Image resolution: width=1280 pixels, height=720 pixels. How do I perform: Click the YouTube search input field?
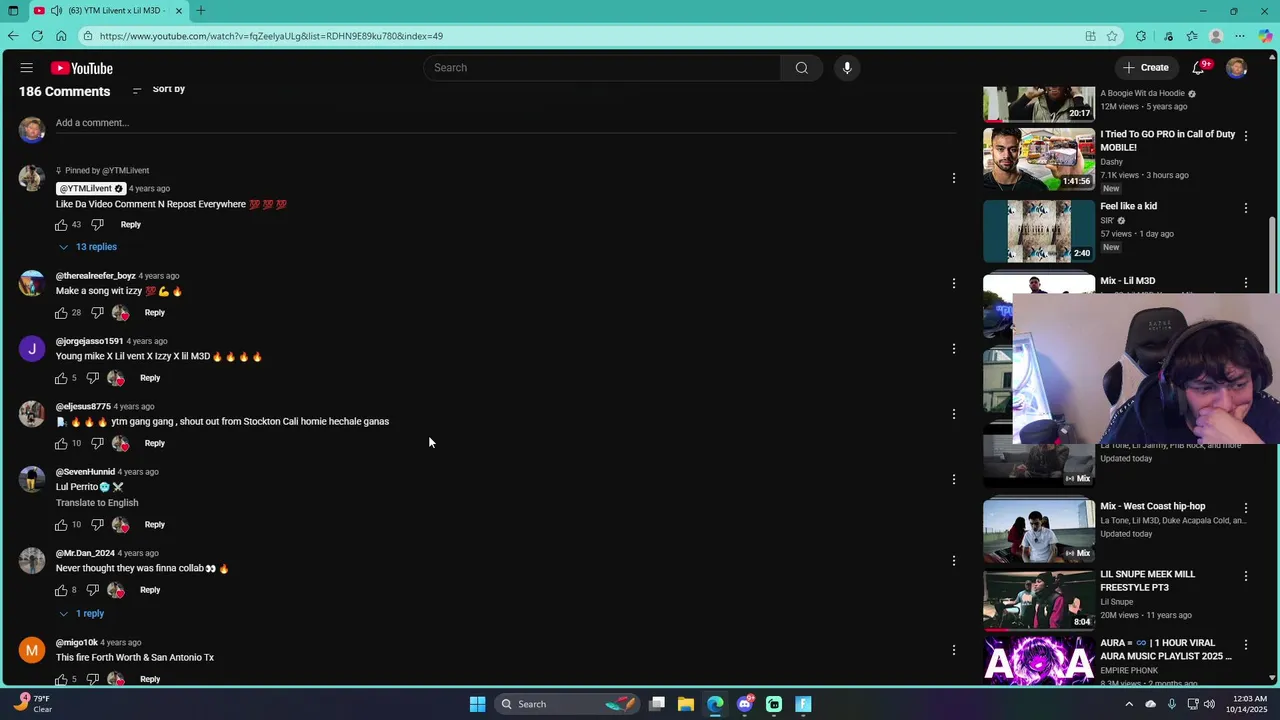[602, 68]
